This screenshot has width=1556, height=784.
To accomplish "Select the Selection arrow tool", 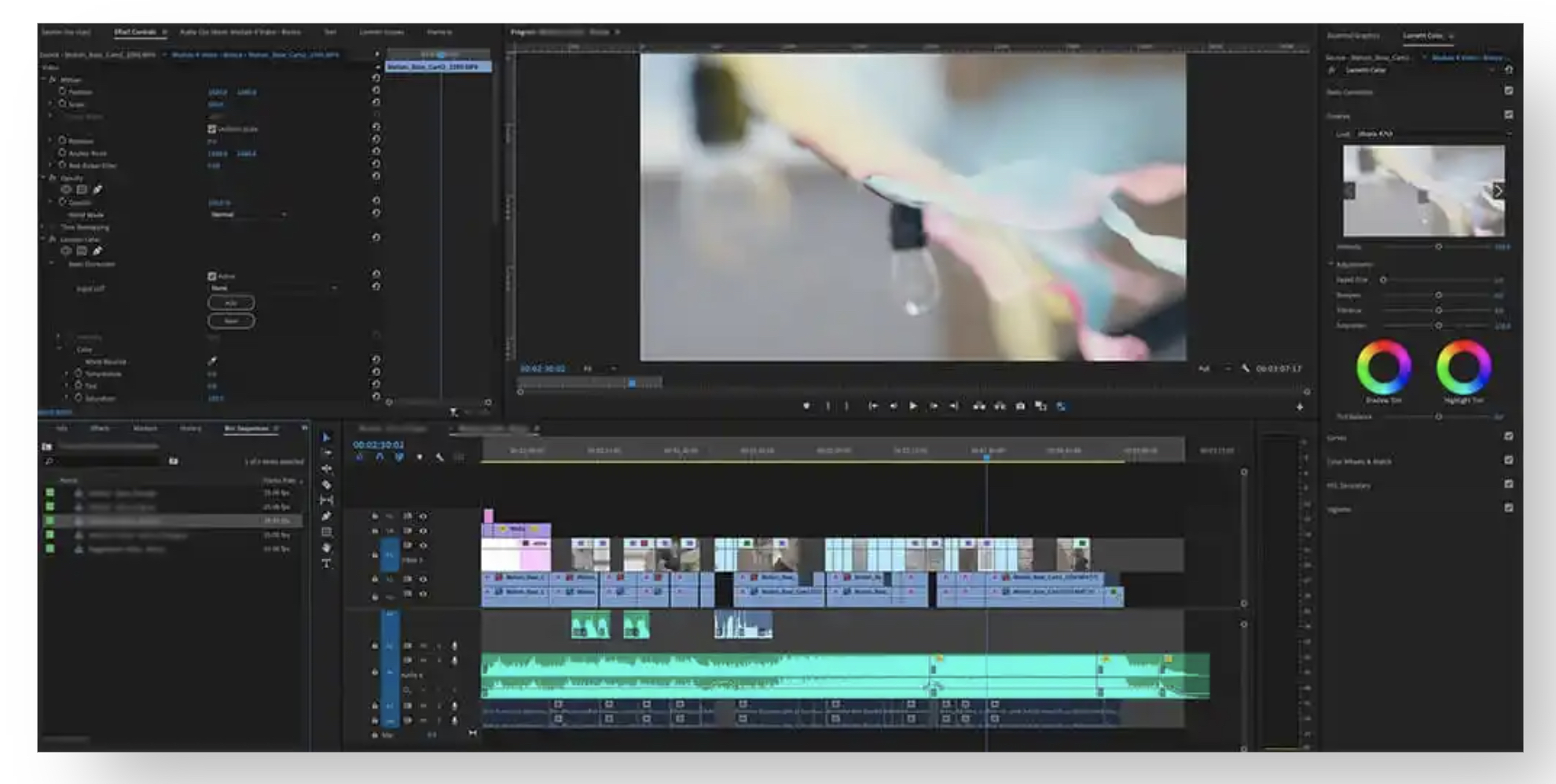I will pos(326,438).
